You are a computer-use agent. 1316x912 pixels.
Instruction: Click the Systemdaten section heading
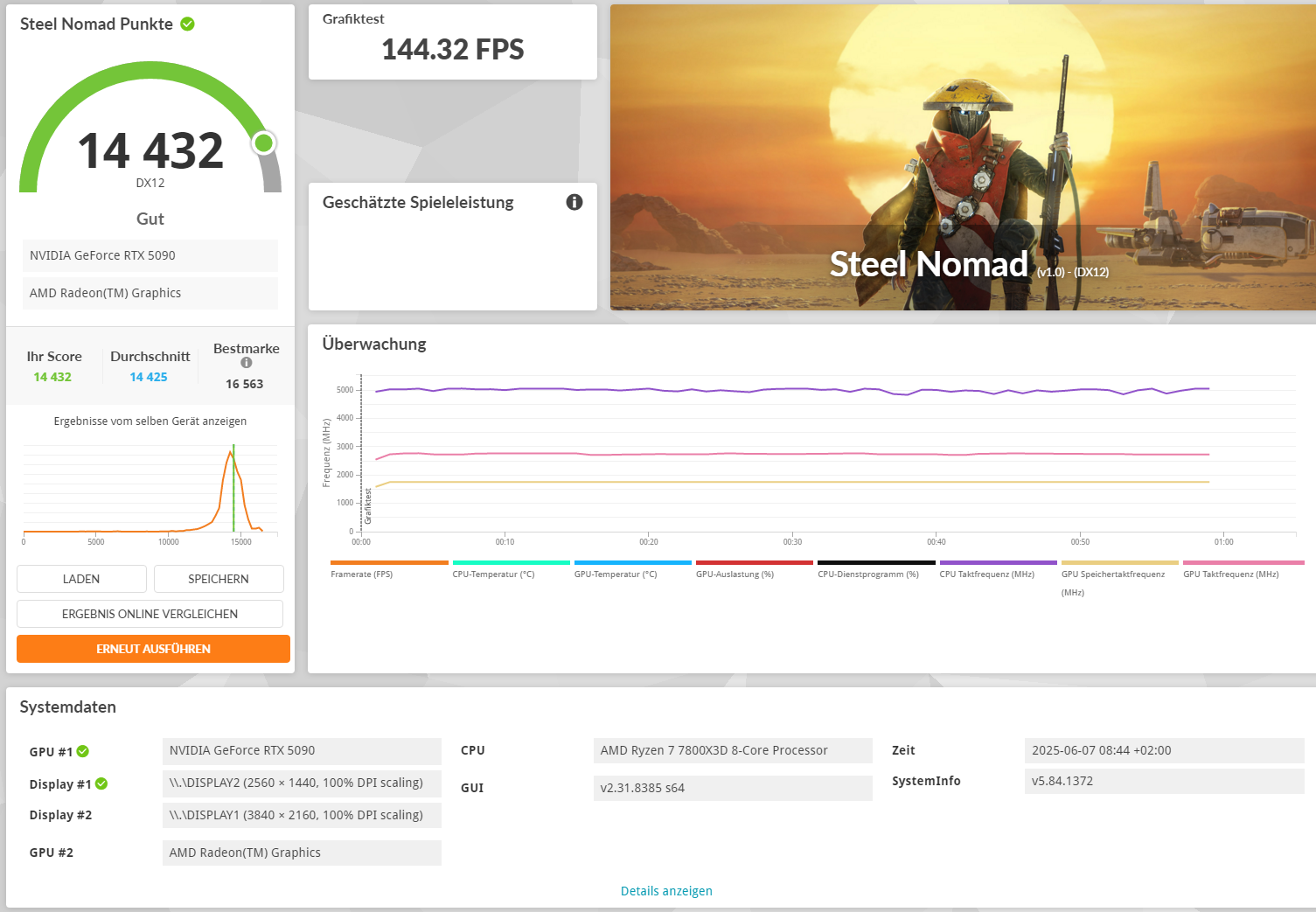pos(68,707)
